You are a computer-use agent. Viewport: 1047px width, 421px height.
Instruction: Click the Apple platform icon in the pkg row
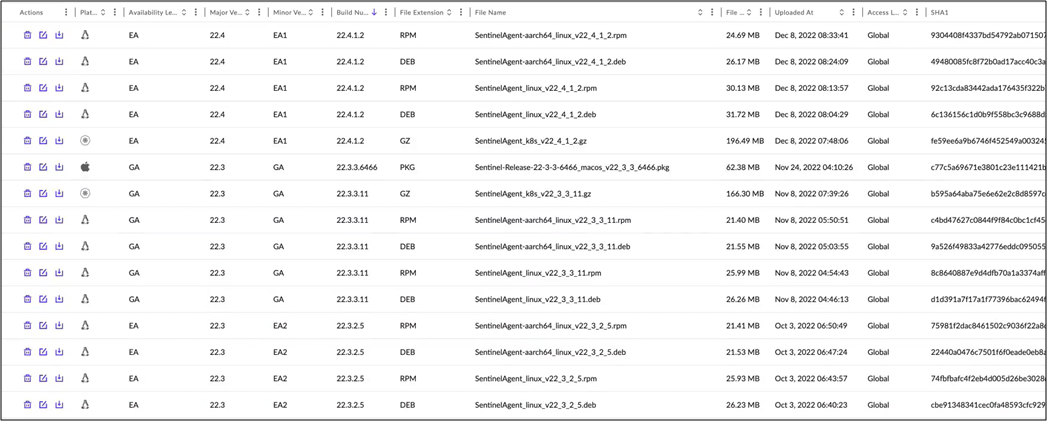pyautogui.click(x=85, y=167)
